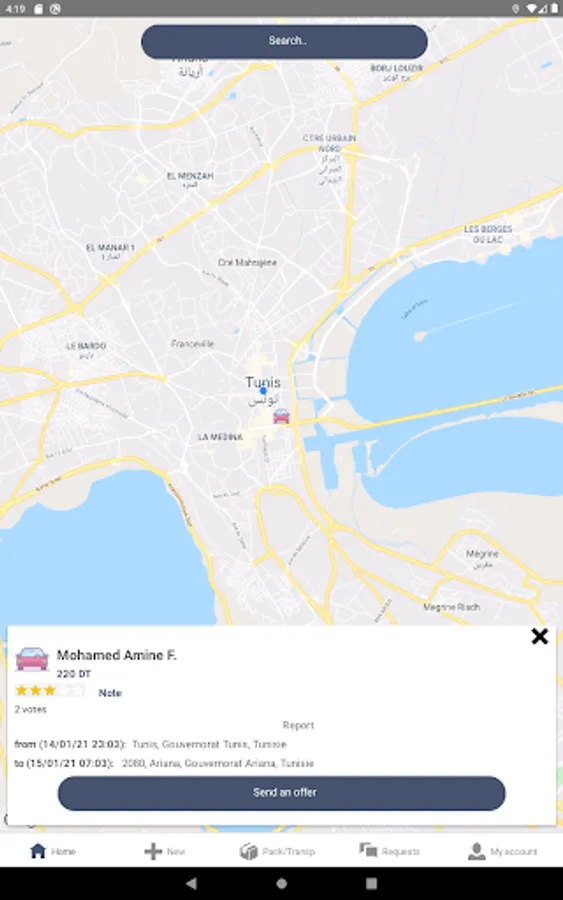Open the My account tab

[x=503, y=851]
